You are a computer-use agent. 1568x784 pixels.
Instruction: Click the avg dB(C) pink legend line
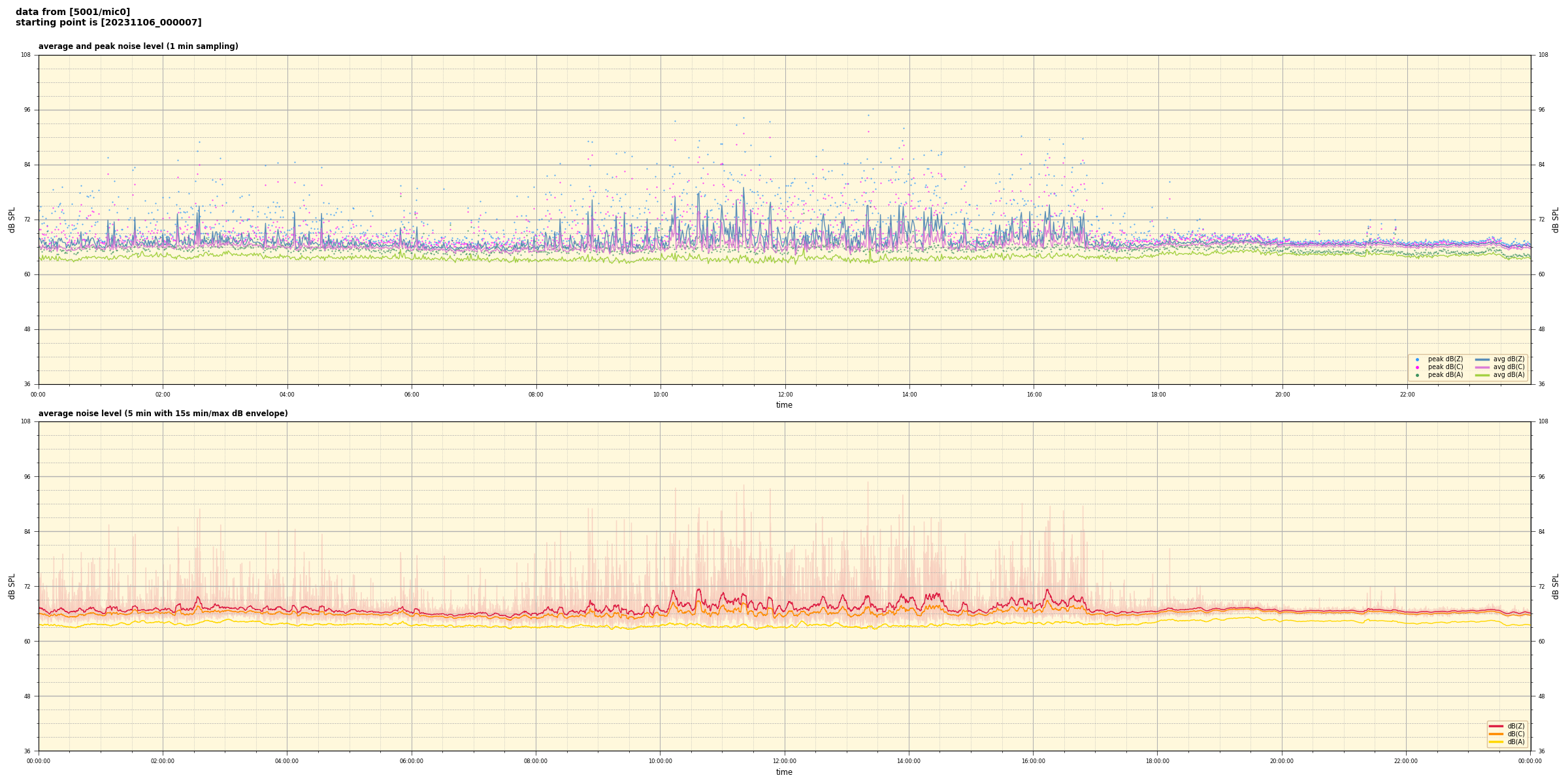(x=1482, y=367)
